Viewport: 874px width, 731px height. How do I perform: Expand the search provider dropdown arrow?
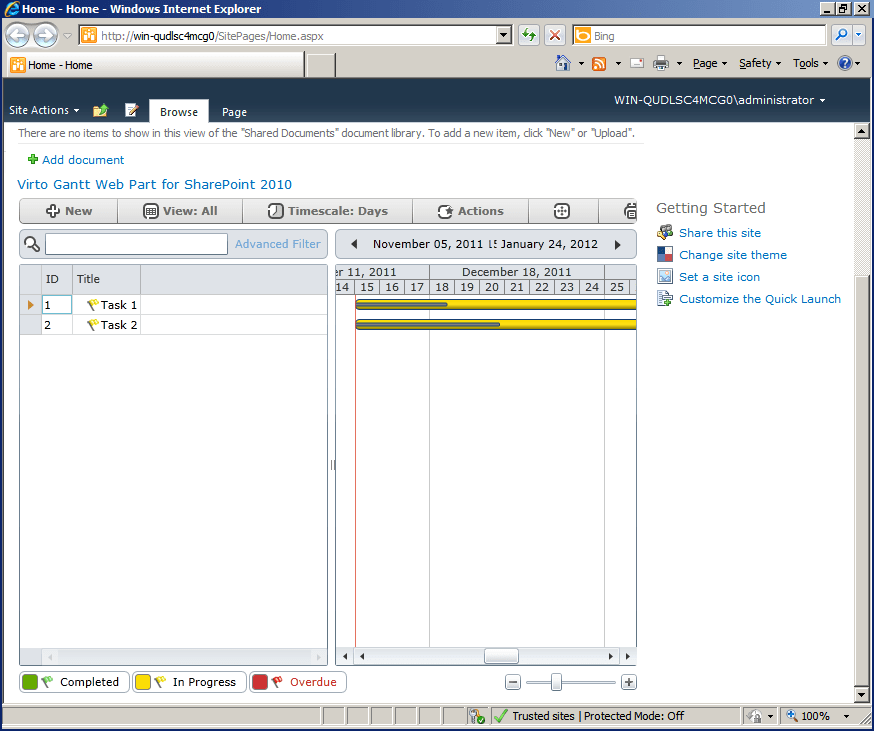coord(858,35)
